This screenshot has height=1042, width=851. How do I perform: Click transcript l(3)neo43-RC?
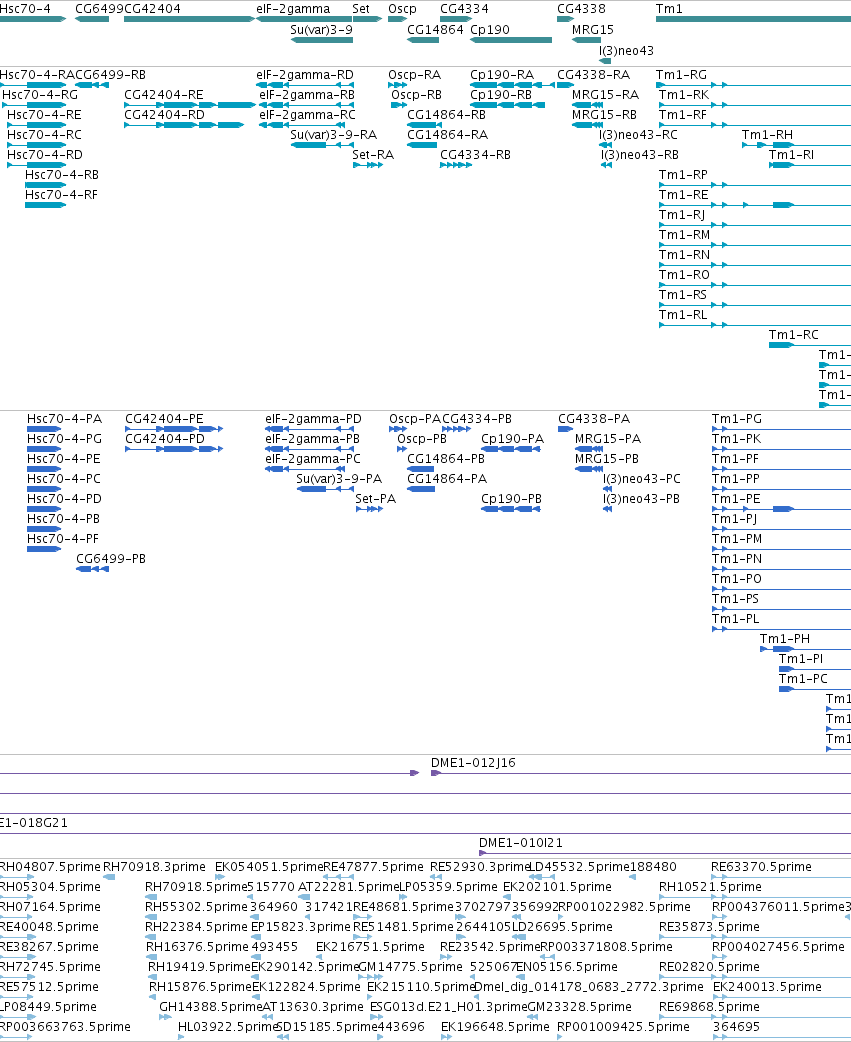click(x=638, y=134)
